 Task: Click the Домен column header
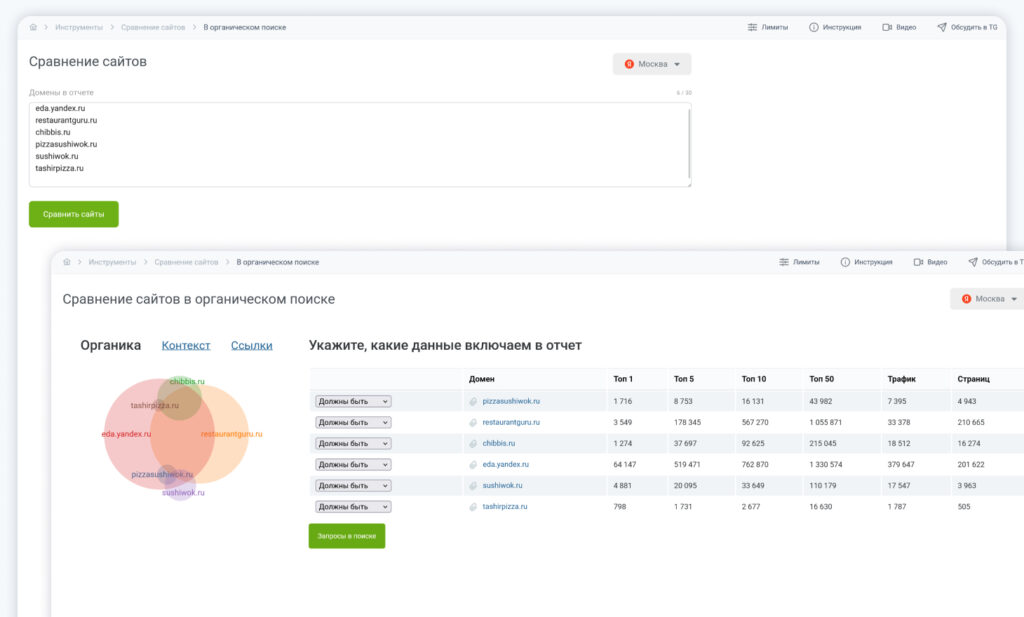point(481,379)
